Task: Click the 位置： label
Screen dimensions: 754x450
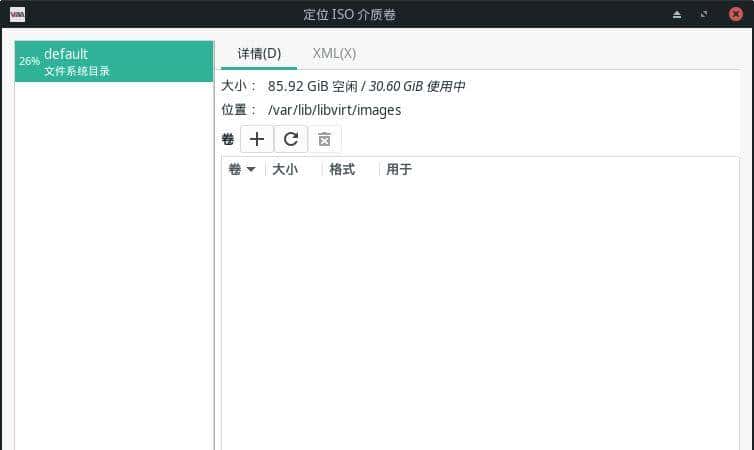Action: coord(239,110)
